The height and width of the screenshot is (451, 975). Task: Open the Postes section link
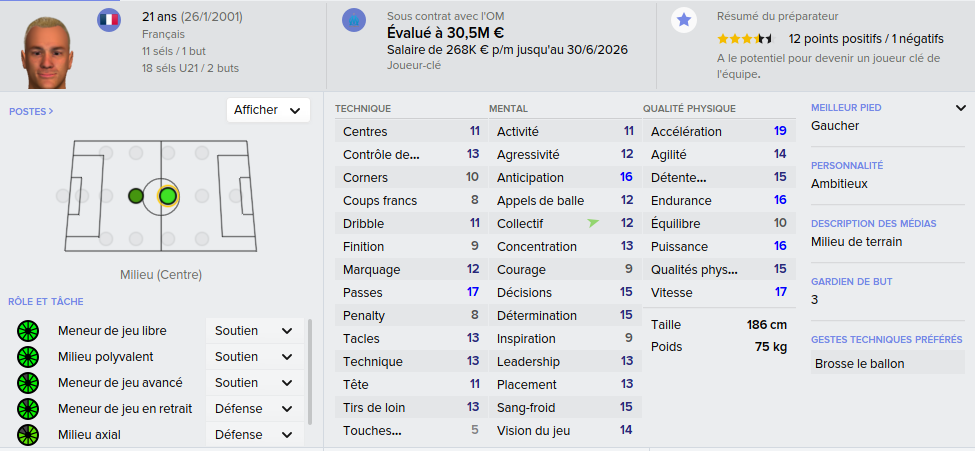pyautogui.click(x=31, y=111)
